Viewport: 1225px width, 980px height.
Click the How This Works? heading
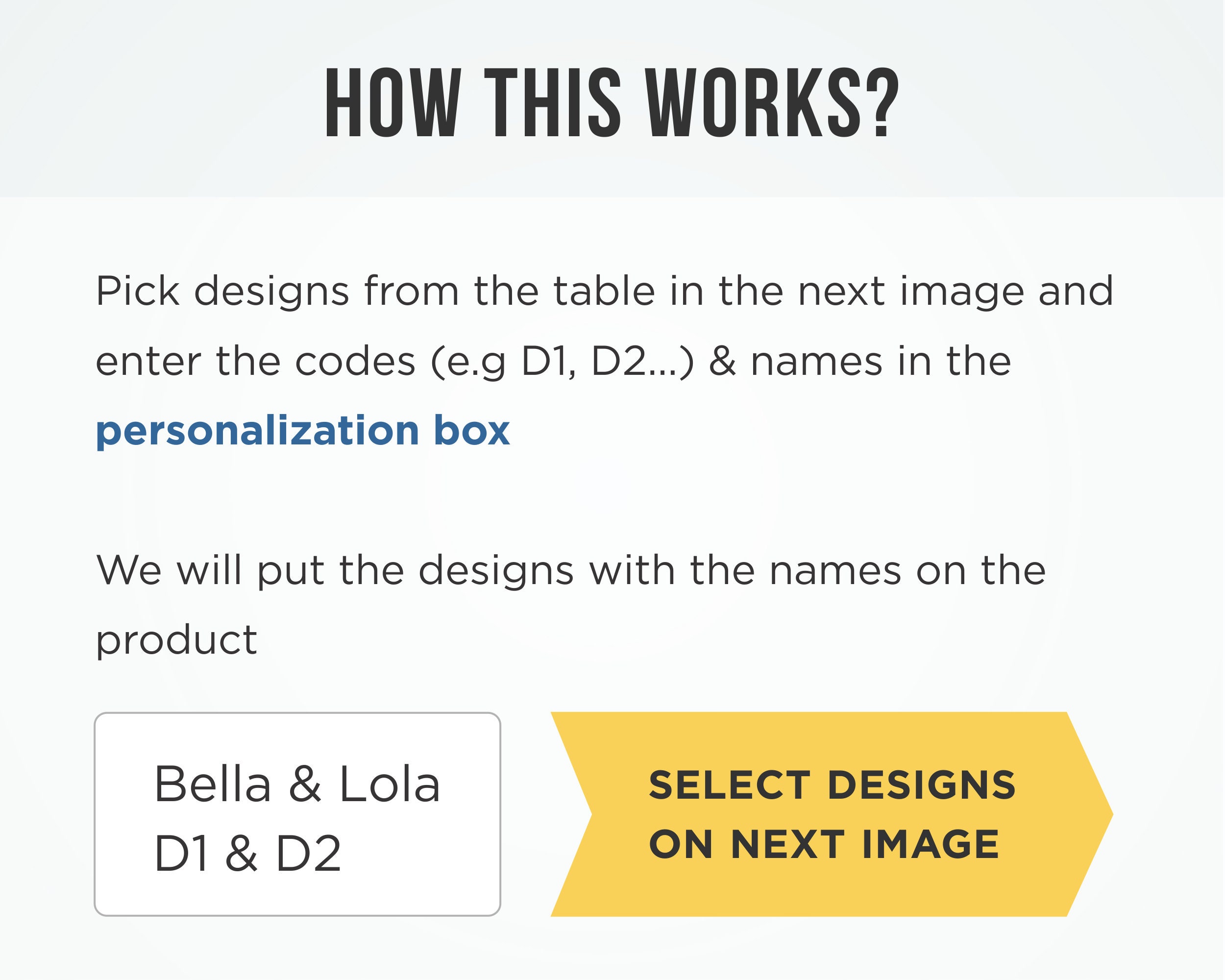coord(612,103)
